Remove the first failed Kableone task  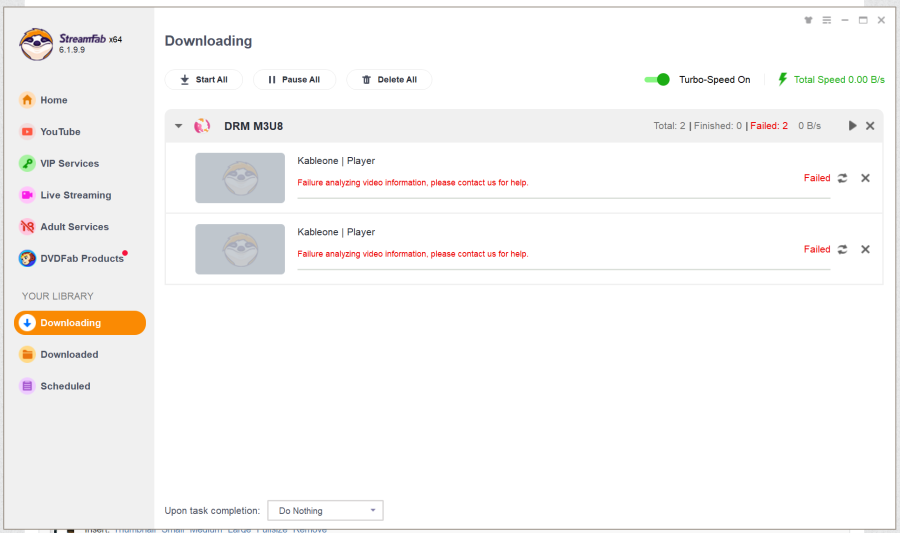(x=865, y=178)
